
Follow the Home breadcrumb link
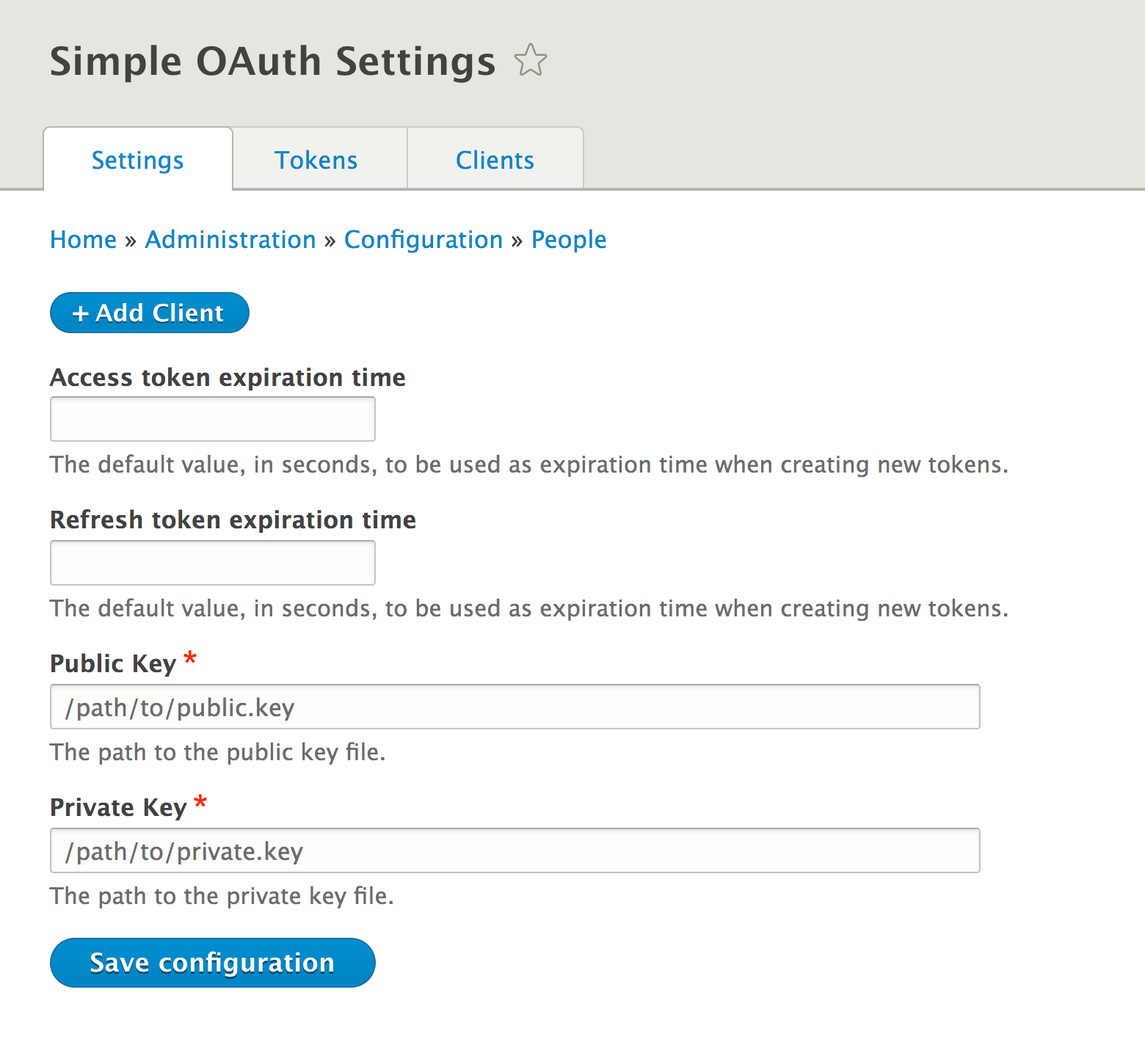click(83, 240)
